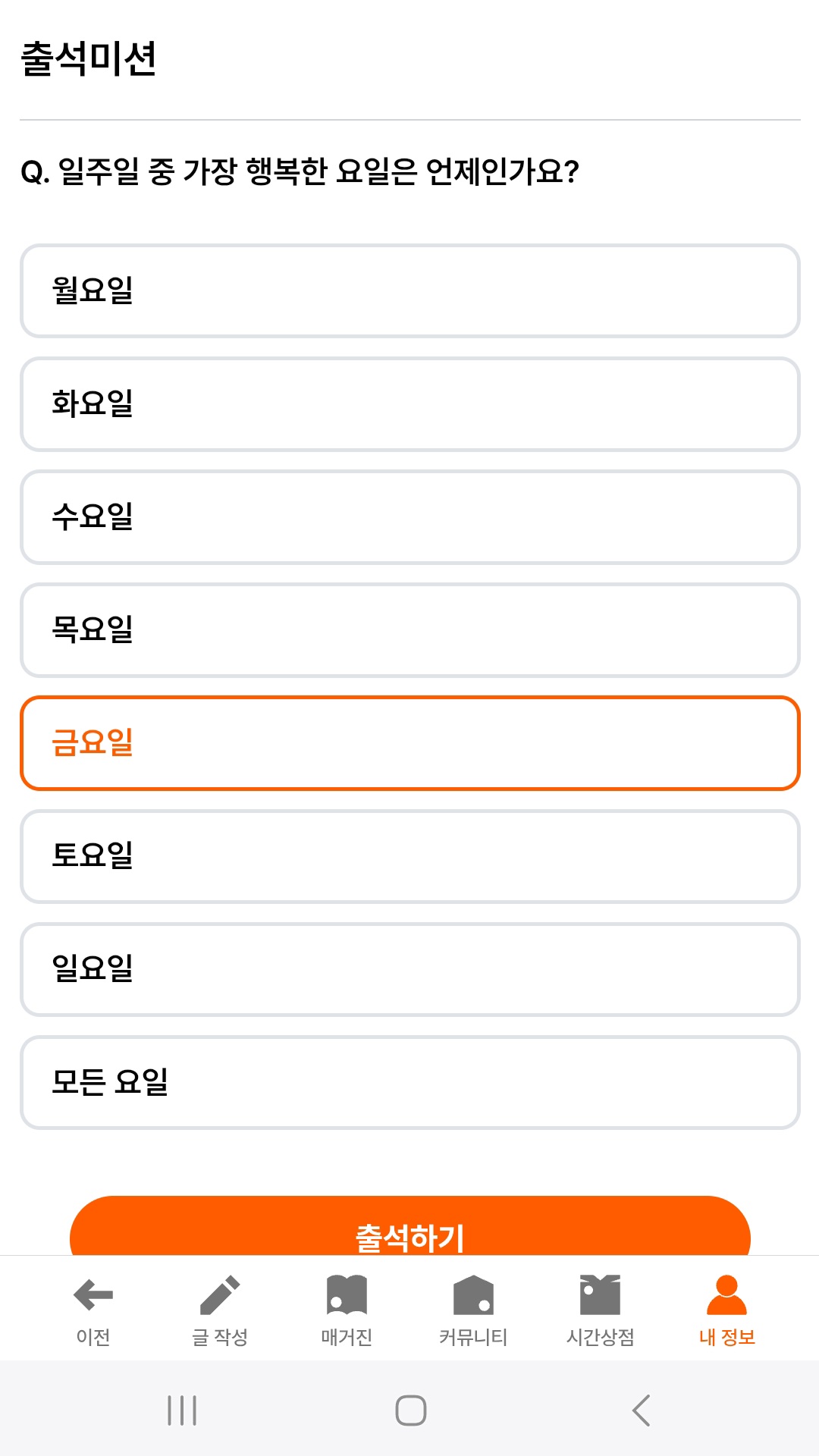Go to 커뮤니티 house icon

point(473,1294)
